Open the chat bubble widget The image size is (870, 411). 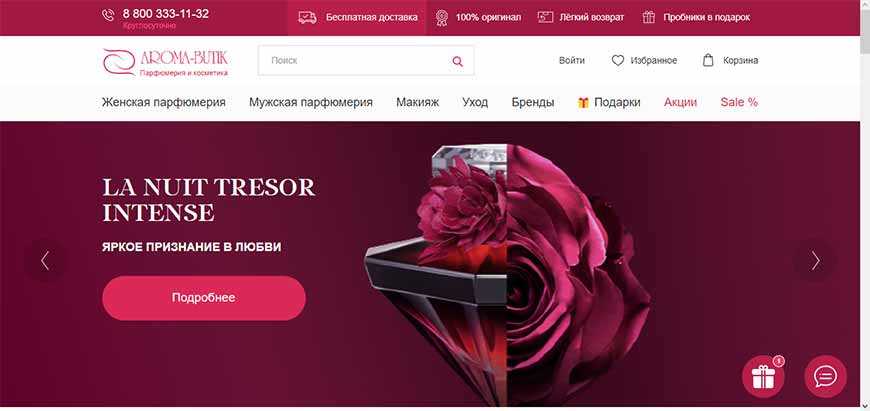tap(826, 377)
